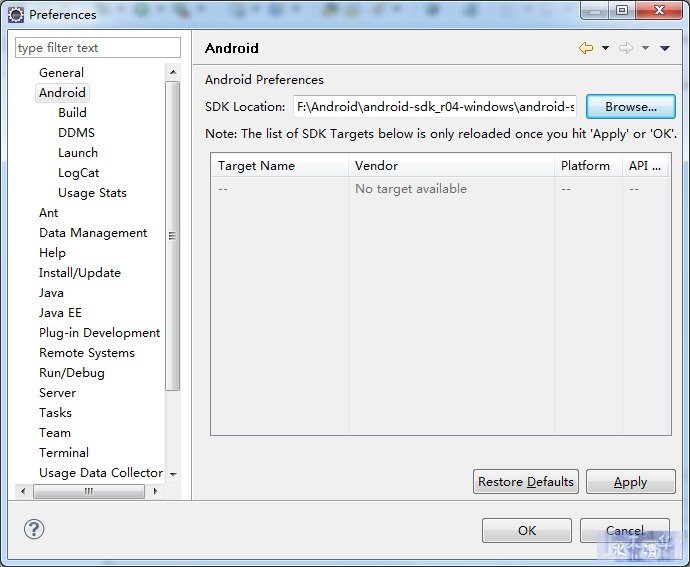Select Terminal in the preferences tree

coord(64,453)
